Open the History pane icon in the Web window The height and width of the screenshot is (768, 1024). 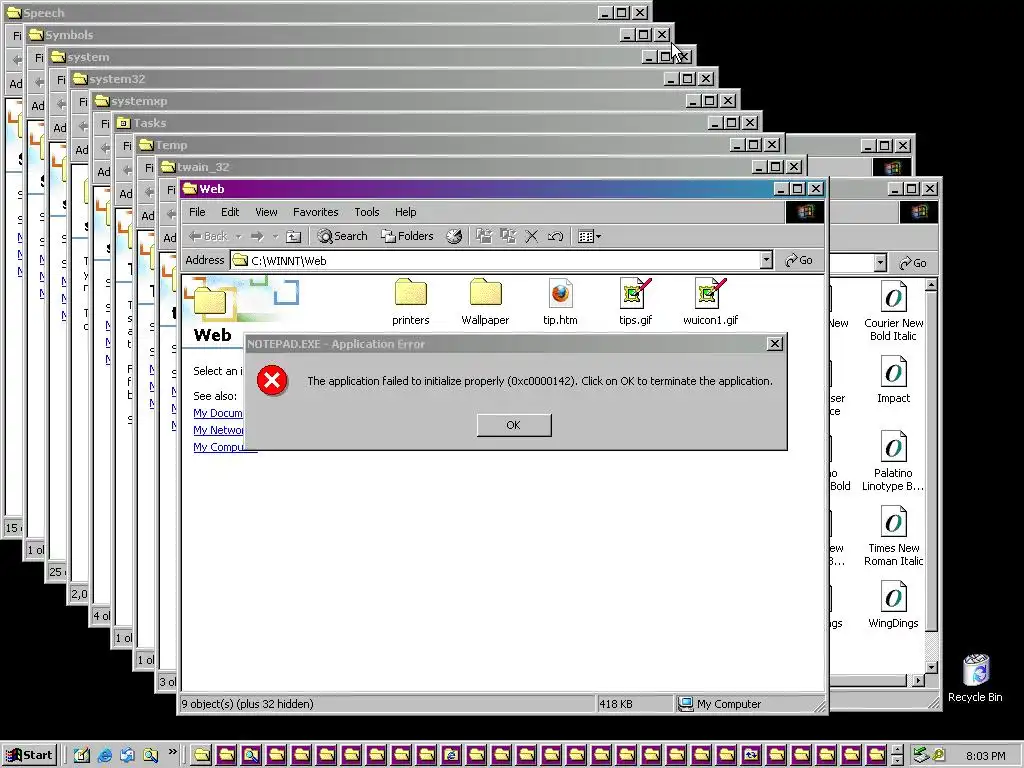(454, 236)
